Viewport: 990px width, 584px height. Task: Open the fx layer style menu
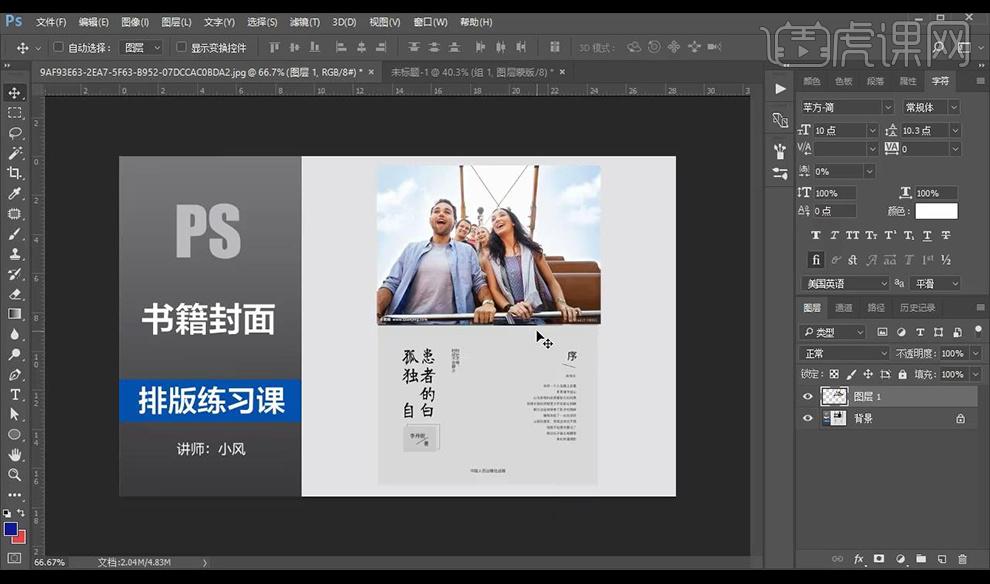(x=859, y=559)
